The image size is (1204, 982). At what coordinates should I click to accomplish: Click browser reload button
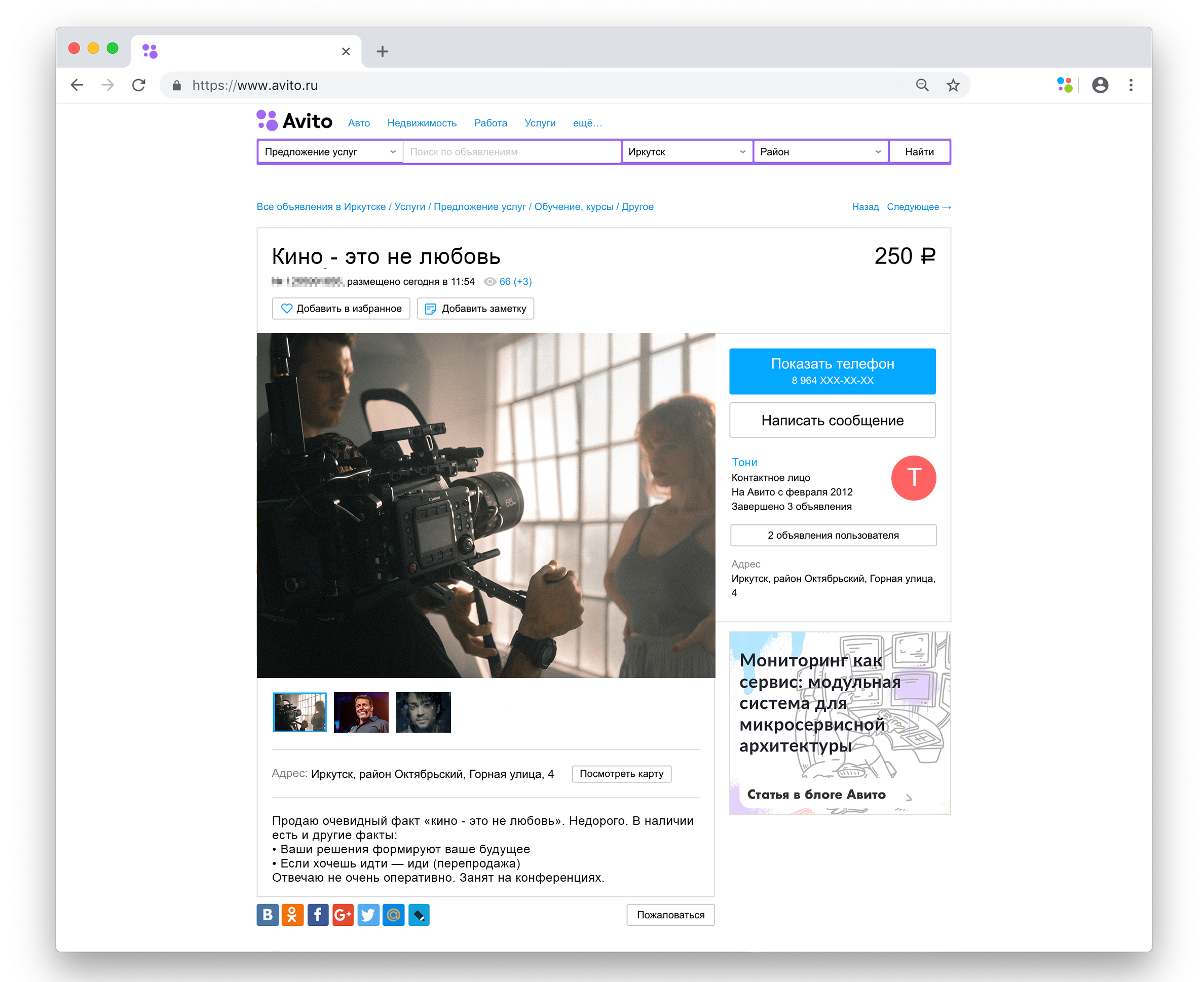point(139,86)
